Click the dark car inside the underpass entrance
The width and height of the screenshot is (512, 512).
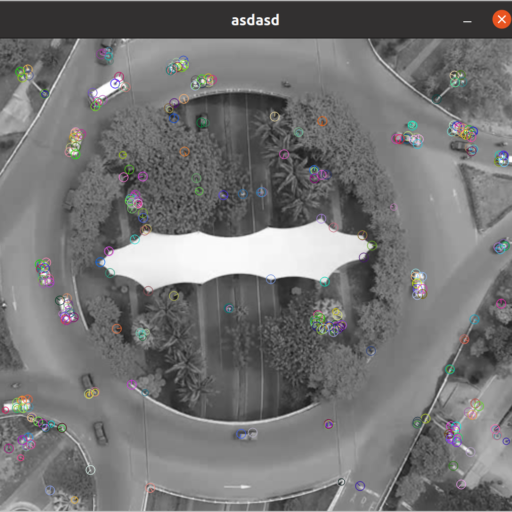click(202, 122)
